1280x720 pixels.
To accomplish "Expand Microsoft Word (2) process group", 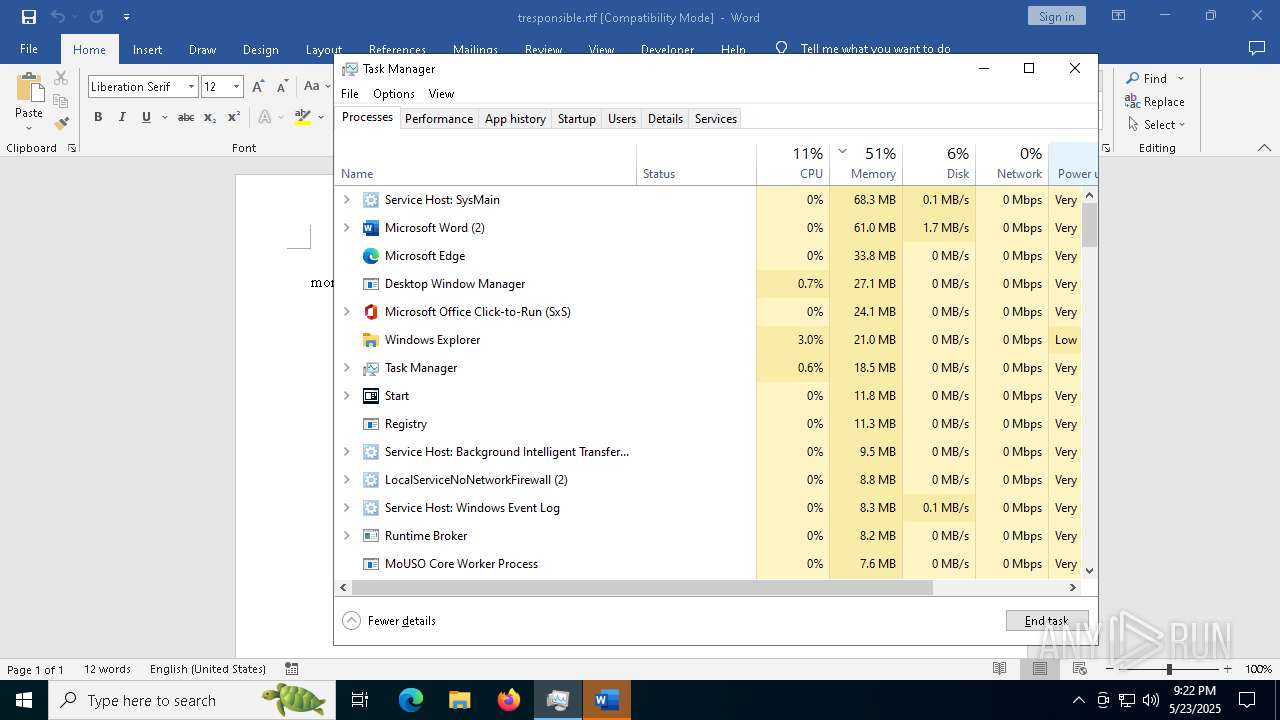I will pyautogui.click(x=347, y=227).
